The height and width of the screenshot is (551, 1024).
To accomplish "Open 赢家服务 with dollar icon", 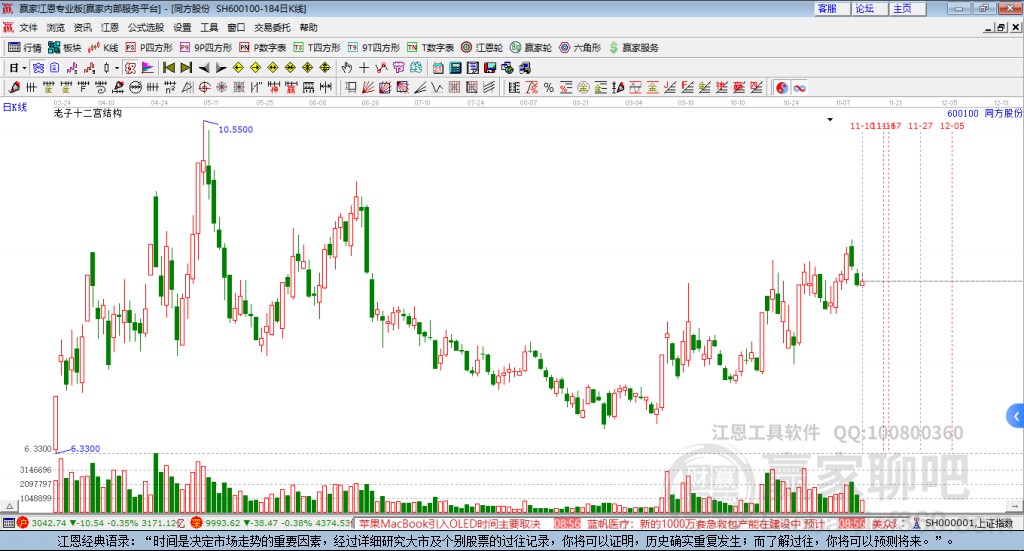I will pos(633,48).
